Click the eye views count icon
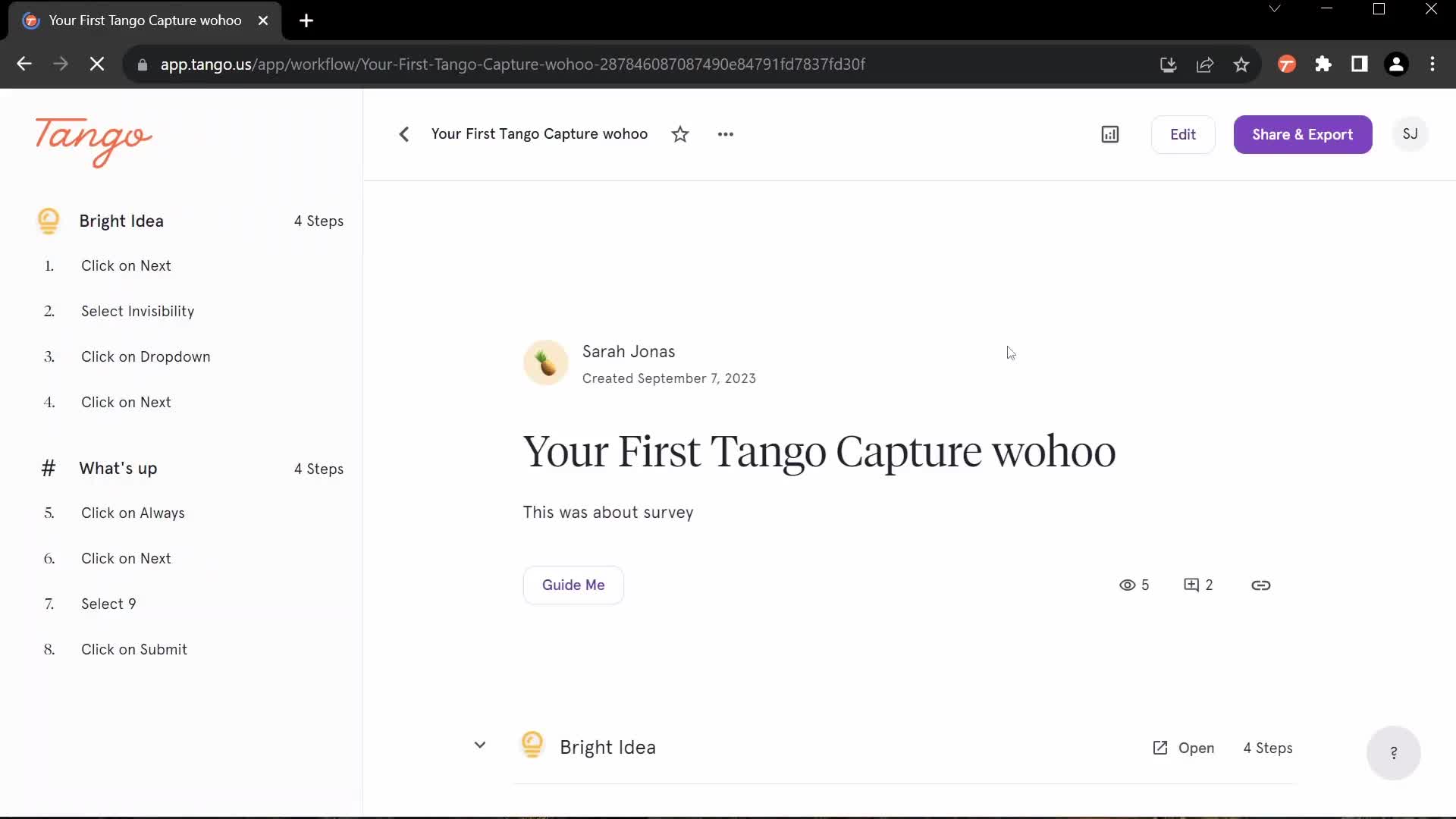Screen dimensions: 1456x819 (1128, 585)
